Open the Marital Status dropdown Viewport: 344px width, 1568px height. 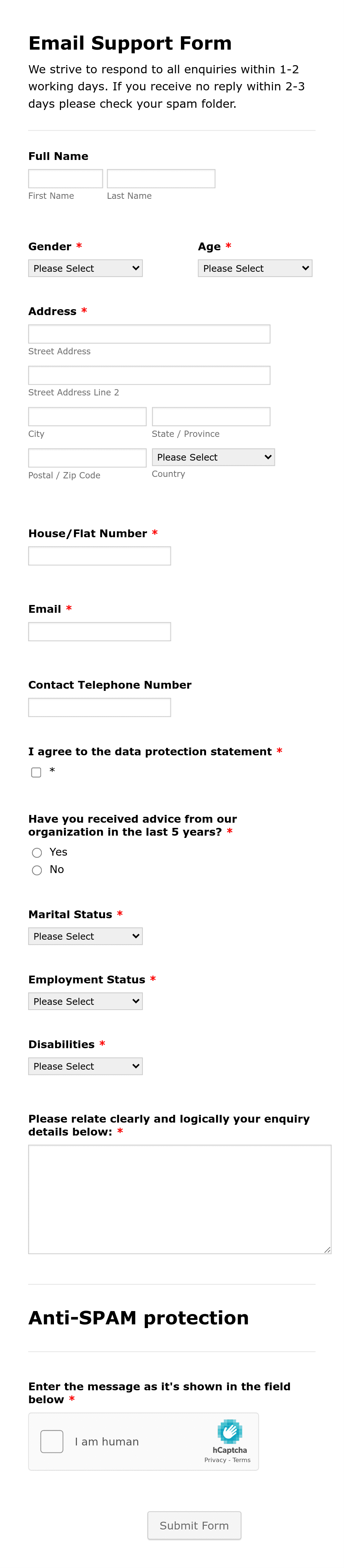pos(85,936)
